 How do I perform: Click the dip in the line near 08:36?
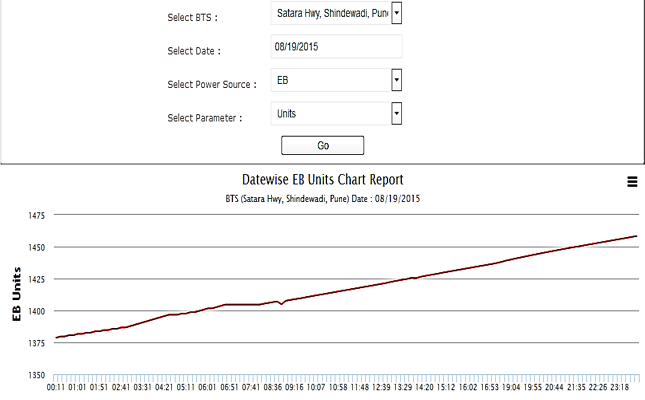point(282,303)
